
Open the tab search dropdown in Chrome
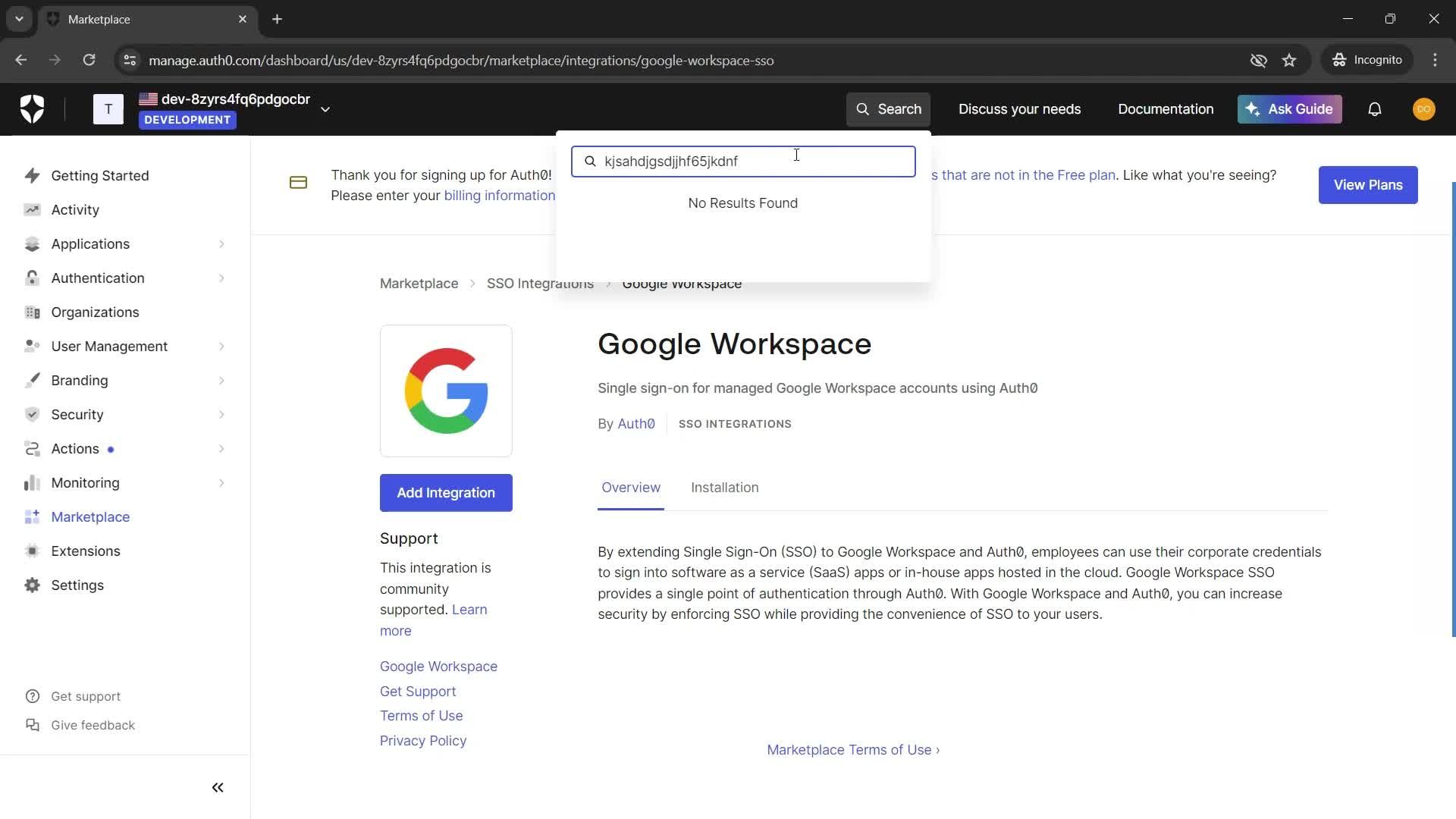[x=19, y=19]
